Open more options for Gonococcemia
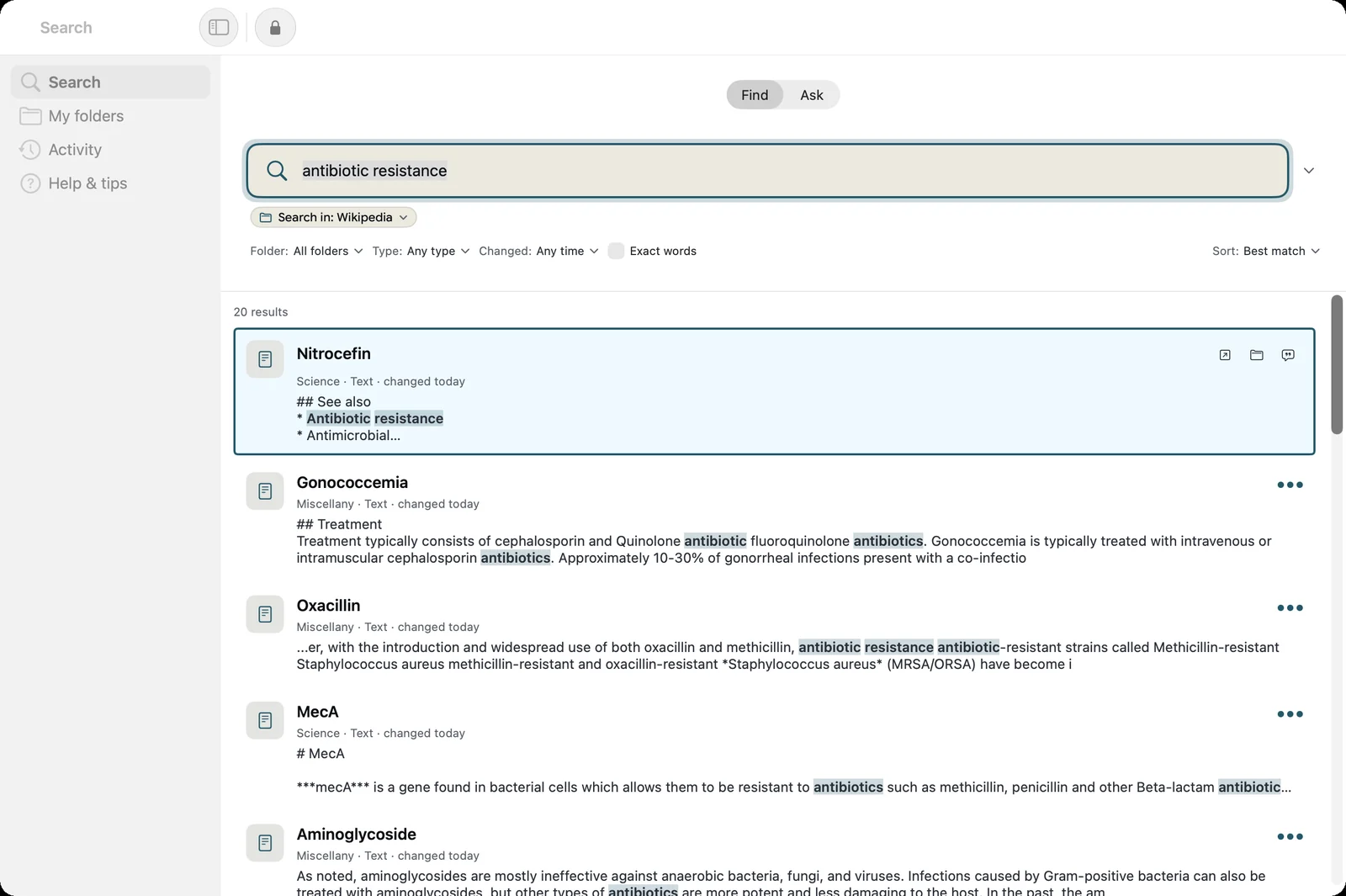Image resolution: width=1346 pixels, height=896 pixels. click(1290, 485)
